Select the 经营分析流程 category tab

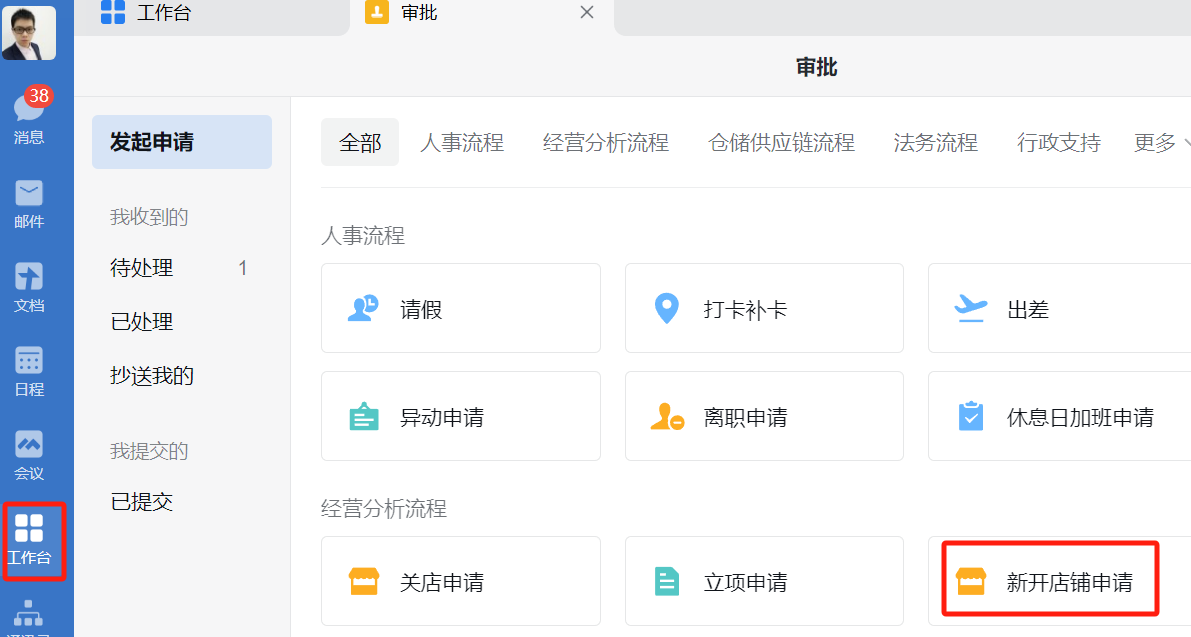(606, 142)
